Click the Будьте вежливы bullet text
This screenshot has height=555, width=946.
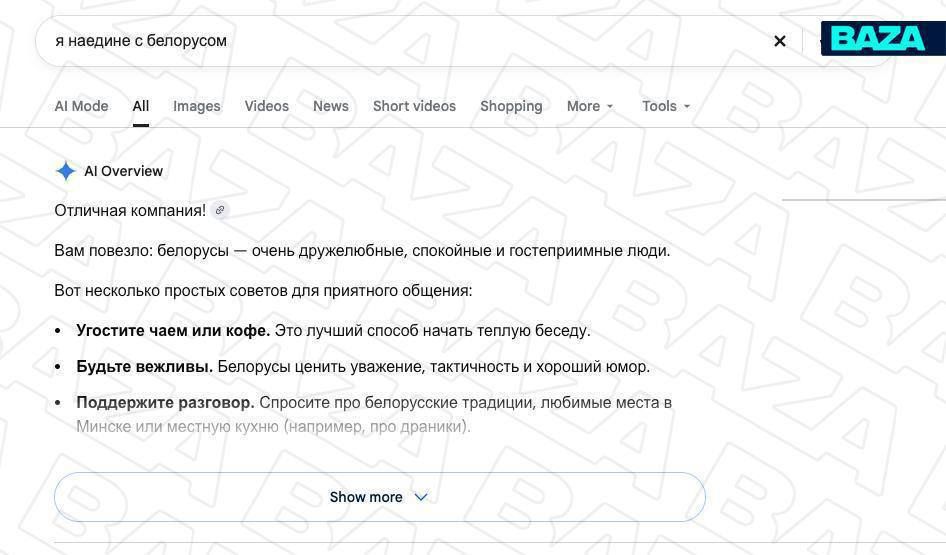click(363, 367)
